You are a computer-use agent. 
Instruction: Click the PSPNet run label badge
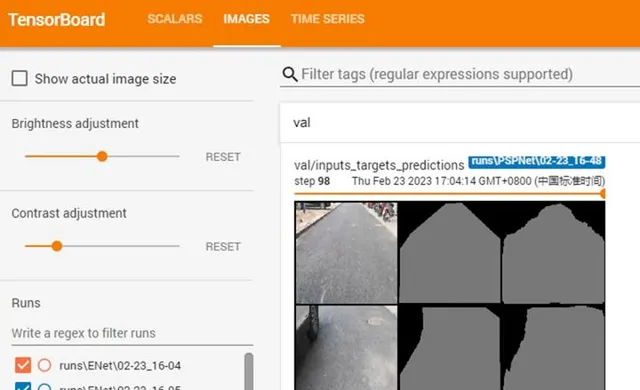tap(537, 162)
